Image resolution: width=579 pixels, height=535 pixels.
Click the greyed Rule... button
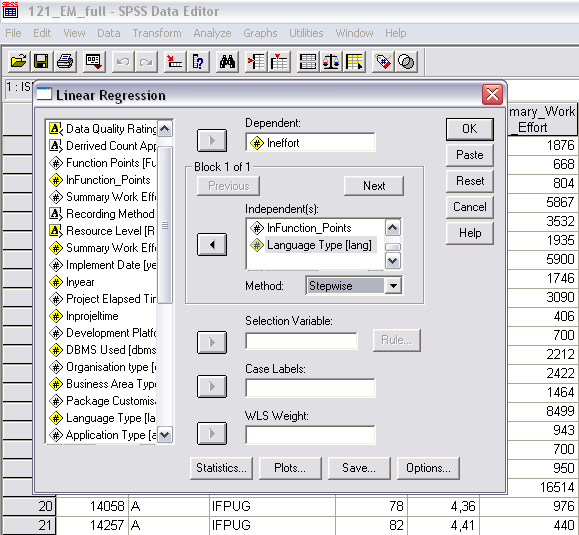(397, 340)
